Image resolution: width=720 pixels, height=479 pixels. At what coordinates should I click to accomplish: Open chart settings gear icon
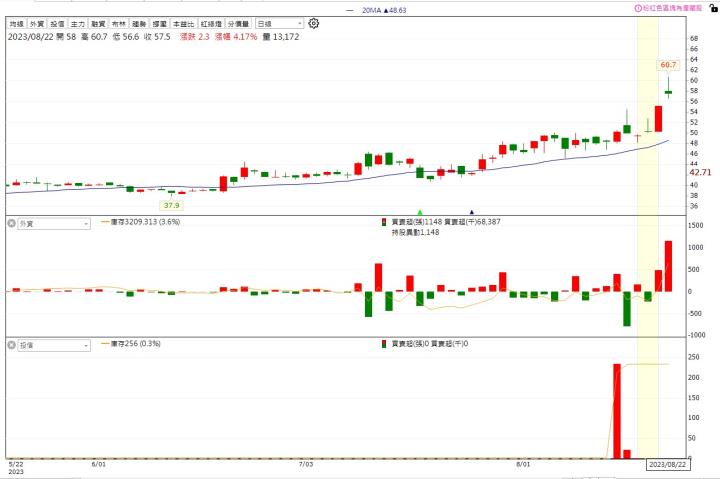[314, 22]
